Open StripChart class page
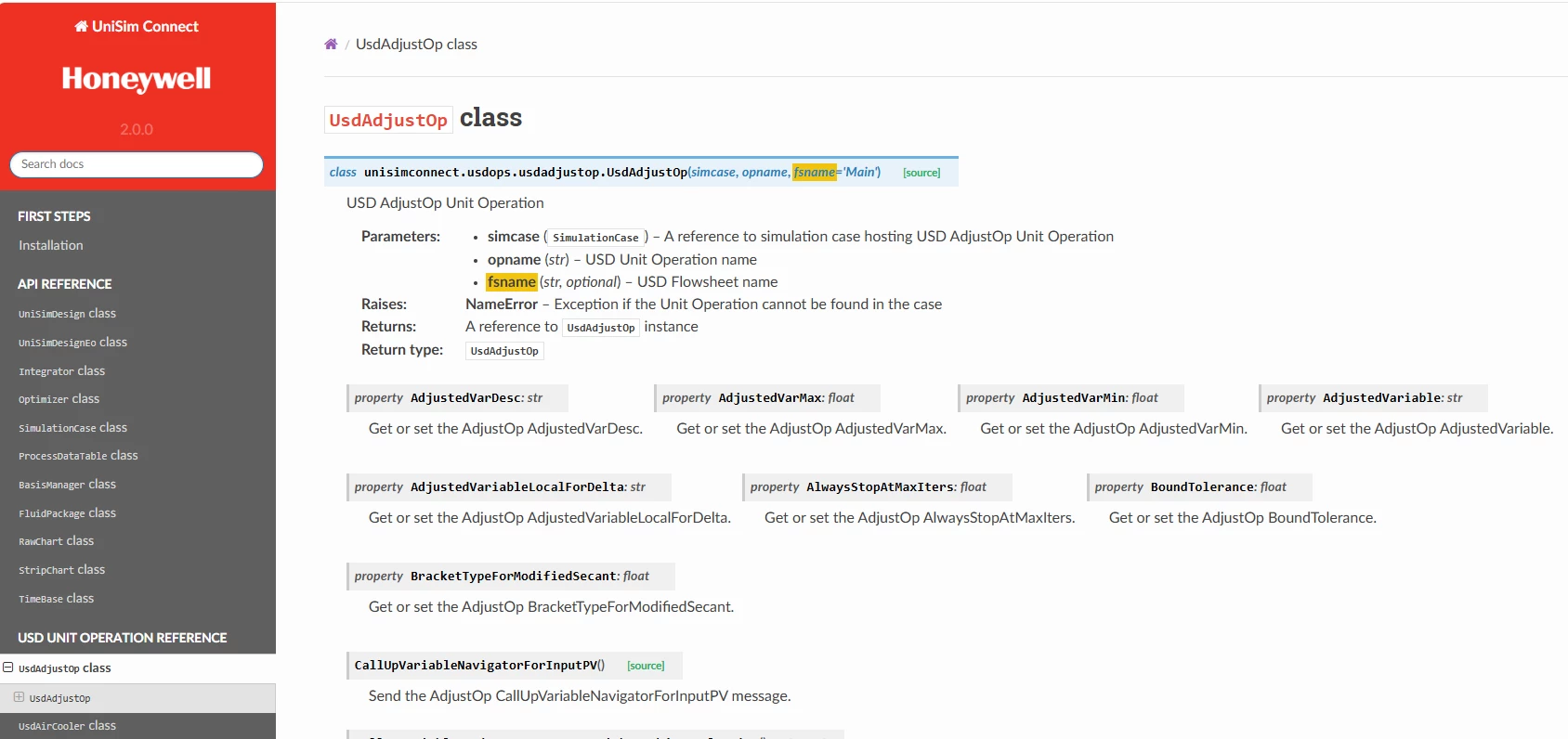Viewport: 1568px width, 739px height. (x=61, y=570)
